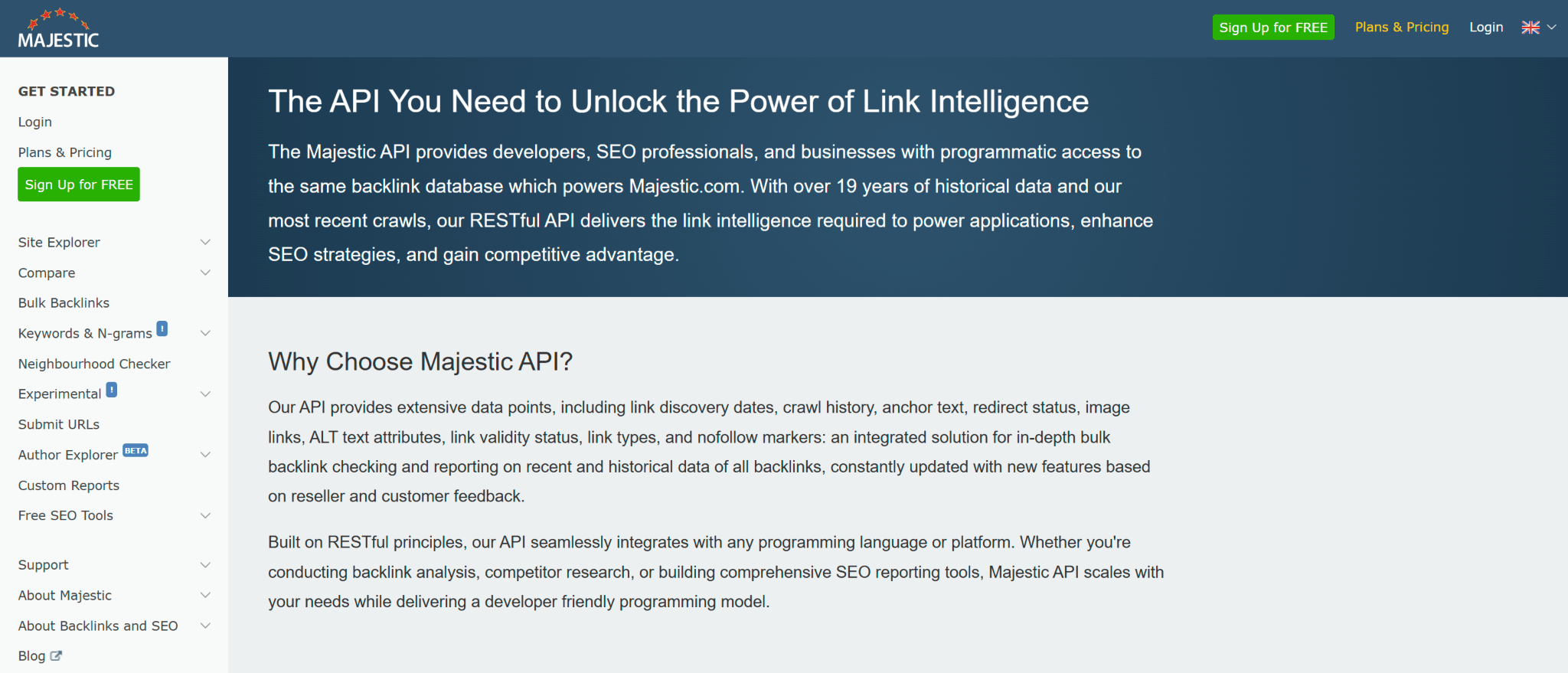1568x673 pixels.
Task: Click the 'Why Choose Majestic API?' heading
Action: click(420, 361)
